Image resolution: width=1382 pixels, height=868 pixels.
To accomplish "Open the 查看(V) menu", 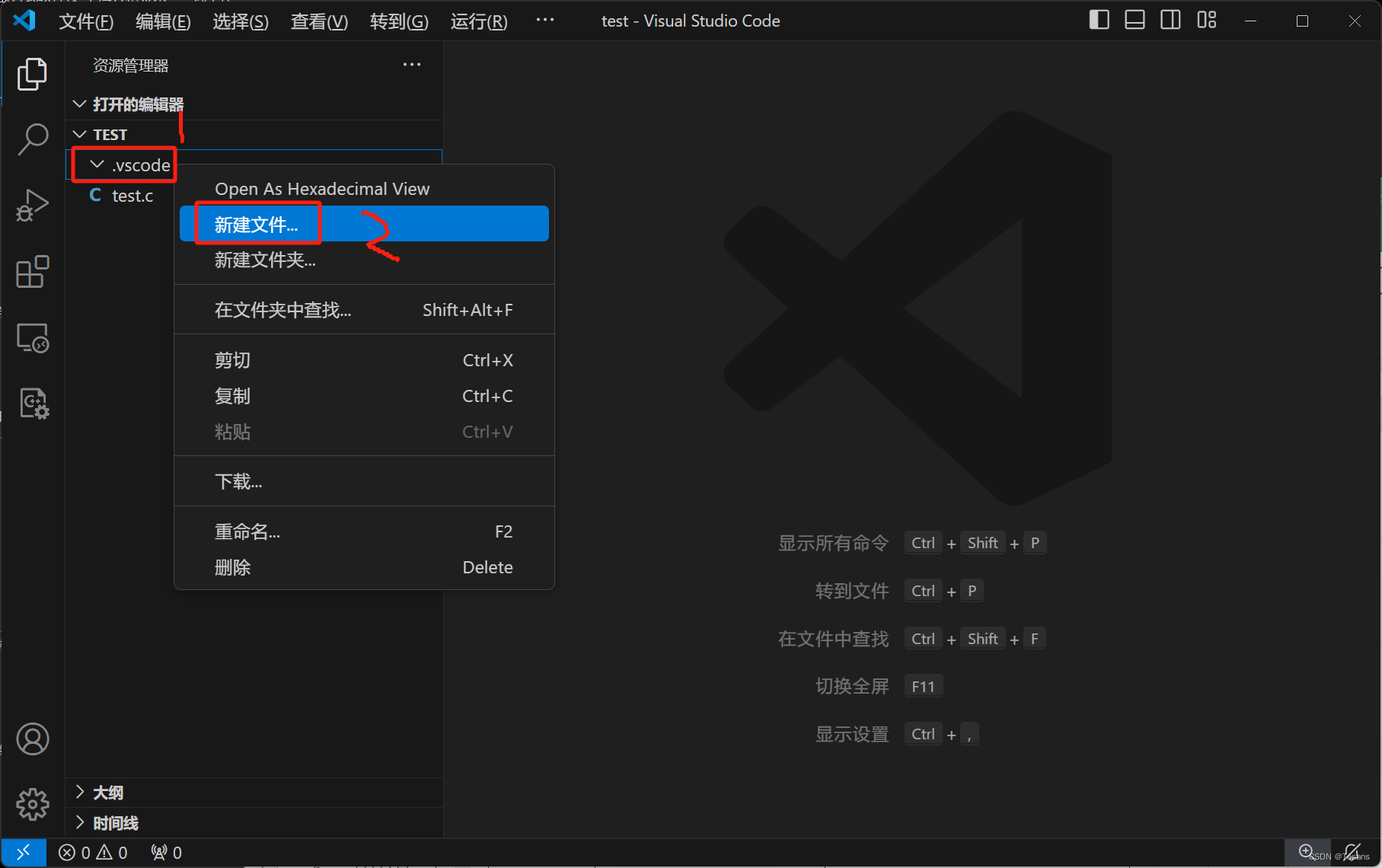I will click(x=319, y=21).
